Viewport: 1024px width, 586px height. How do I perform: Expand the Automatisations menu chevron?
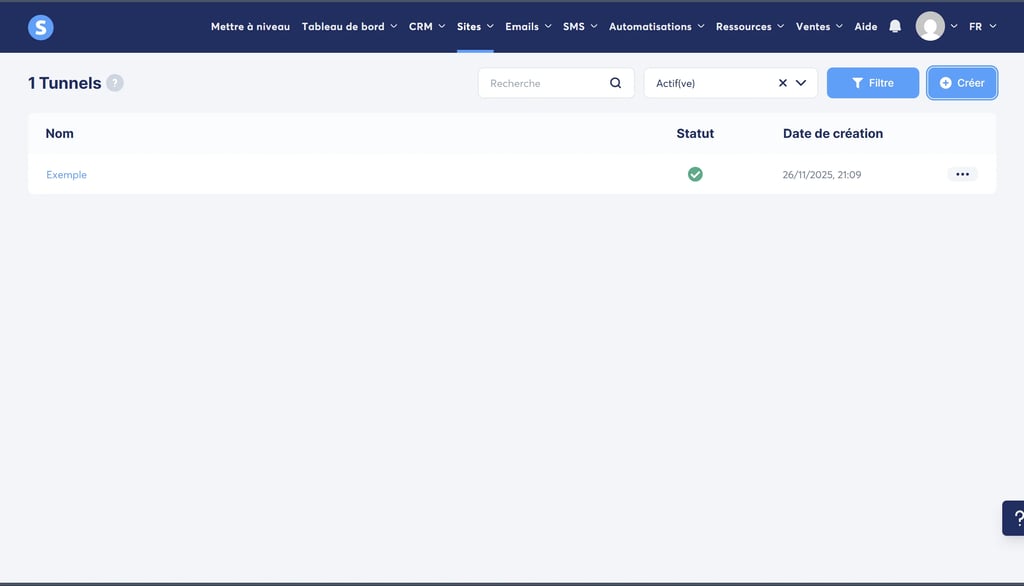(700, 26)
